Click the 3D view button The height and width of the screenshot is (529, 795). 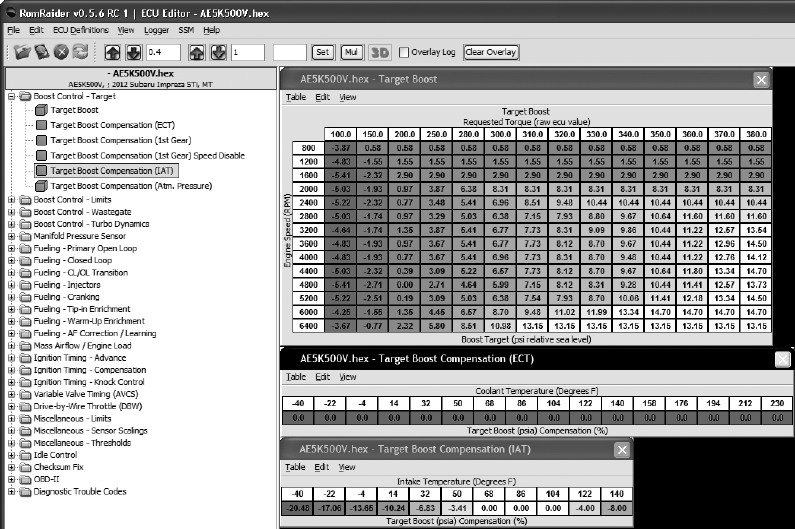pyautogui.click(x=380, y=52)
